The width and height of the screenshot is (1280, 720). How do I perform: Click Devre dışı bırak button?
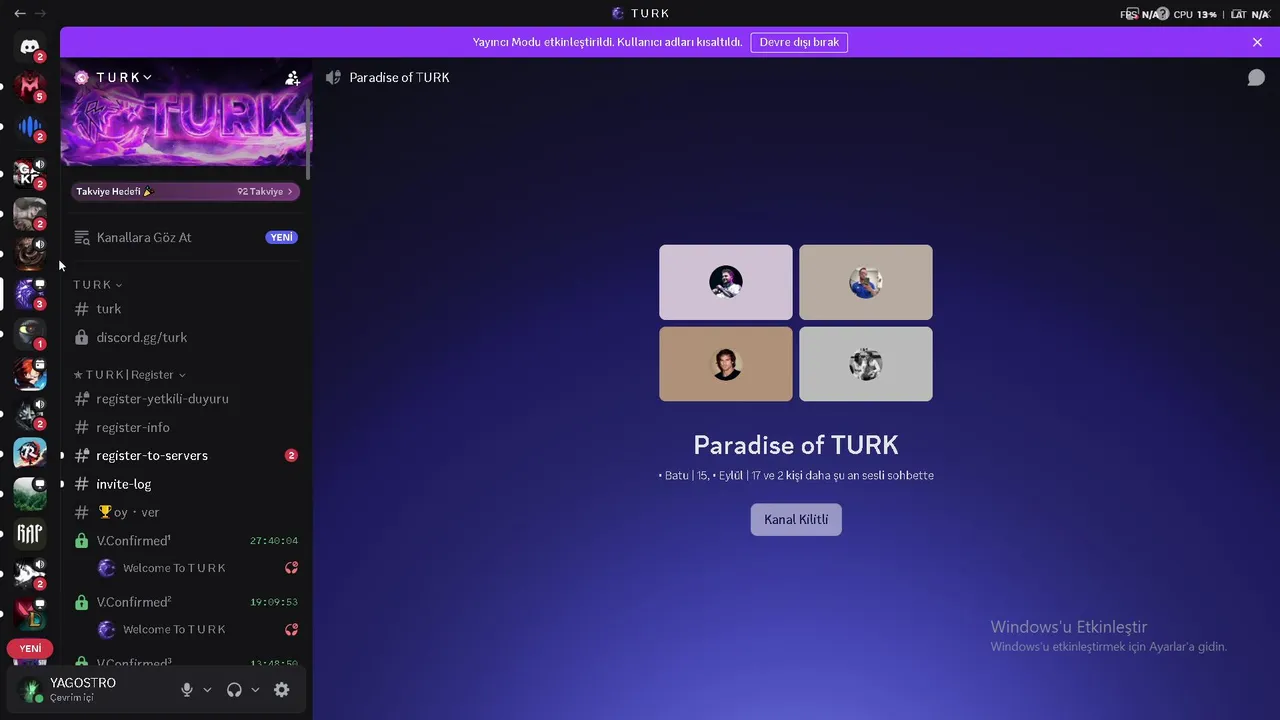(x=799, y=42)
